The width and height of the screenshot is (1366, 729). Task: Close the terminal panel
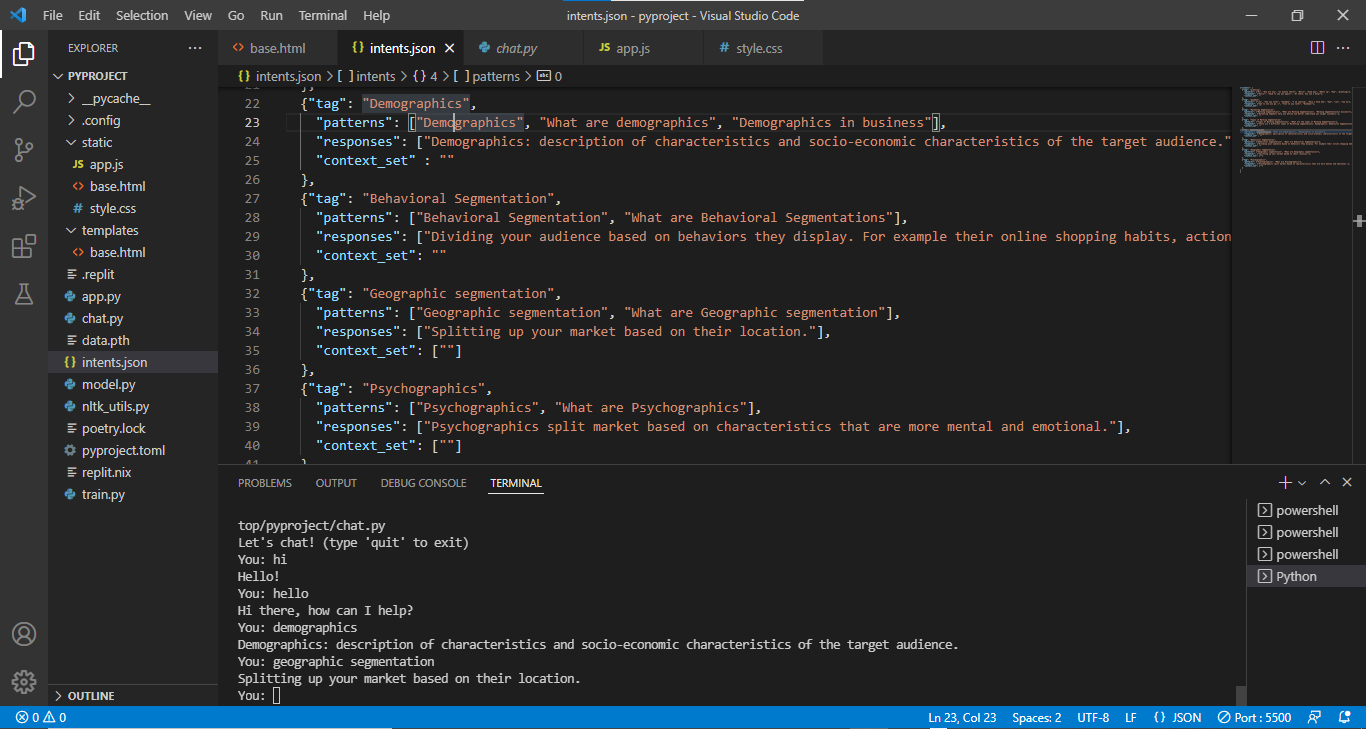(x=1347, y=483)
